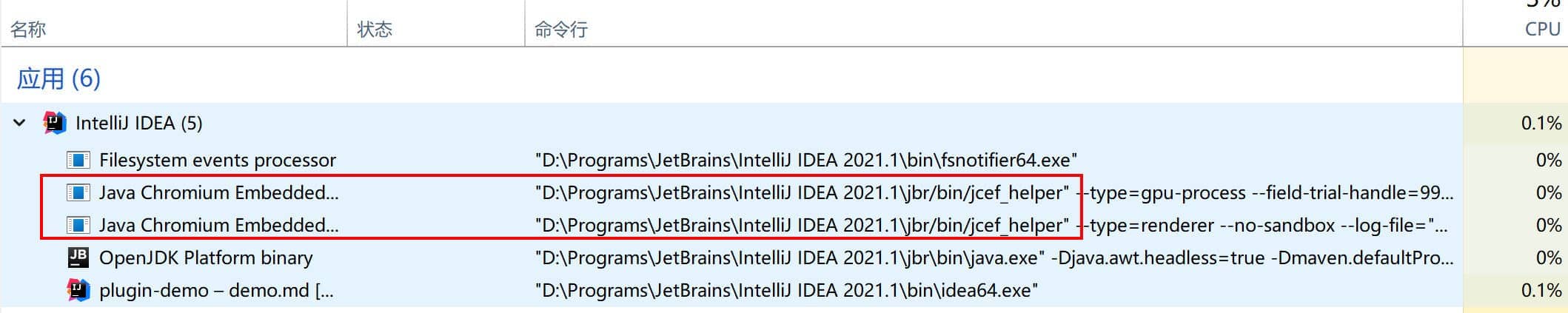1568x313 pixels.
Task: Click the 应用 (6) group header
Action: point(58,78)
